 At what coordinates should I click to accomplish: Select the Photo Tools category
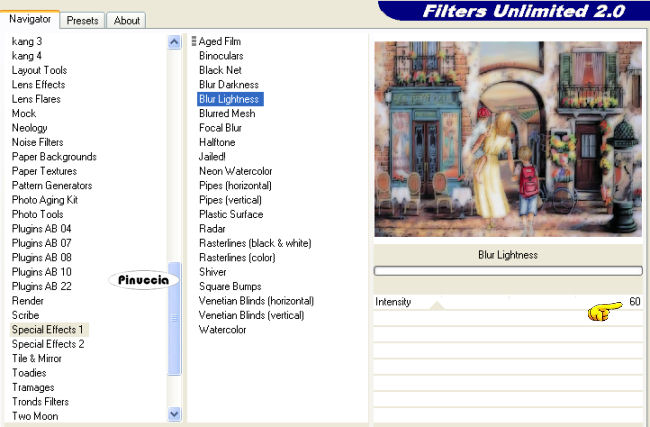(x=38, y=214)
